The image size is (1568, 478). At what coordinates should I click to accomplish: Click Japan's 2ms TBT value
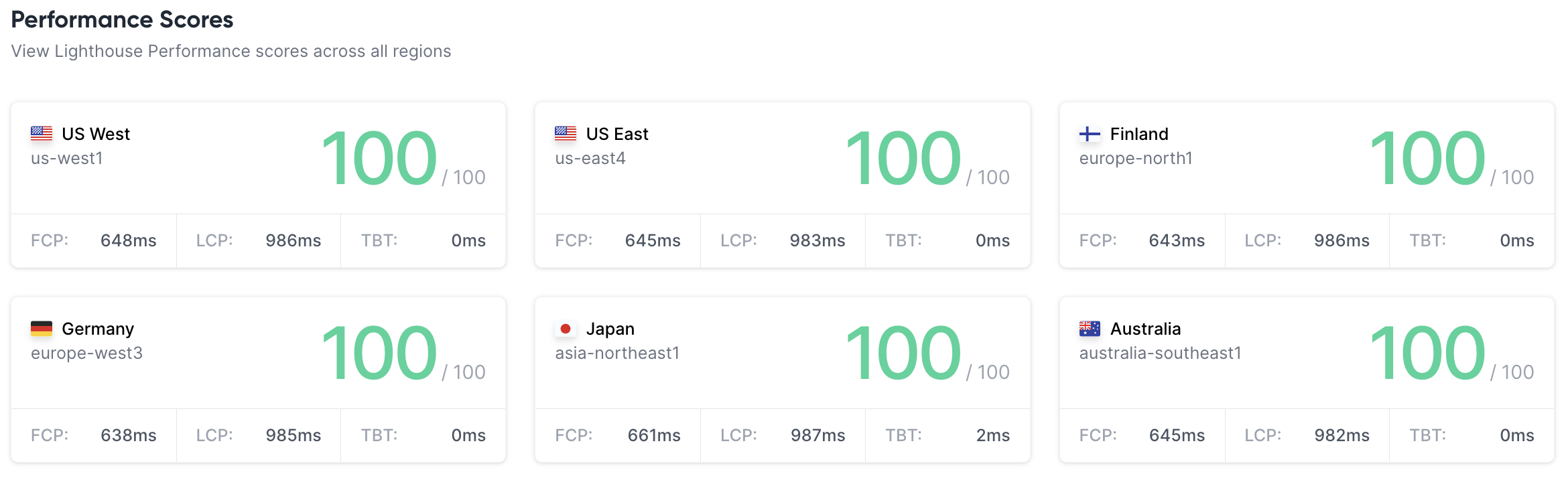click(992, 436)
